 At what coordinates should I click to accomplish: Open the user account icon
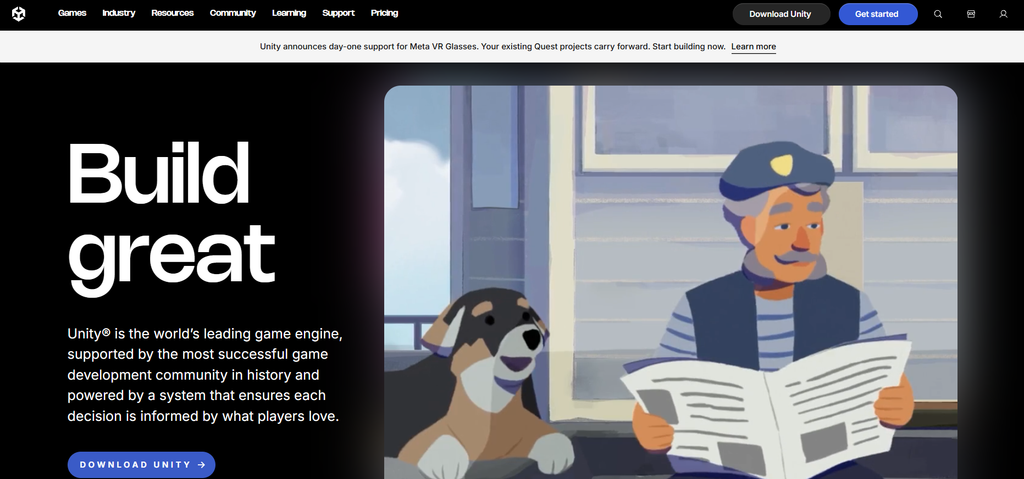[1003, 14]
